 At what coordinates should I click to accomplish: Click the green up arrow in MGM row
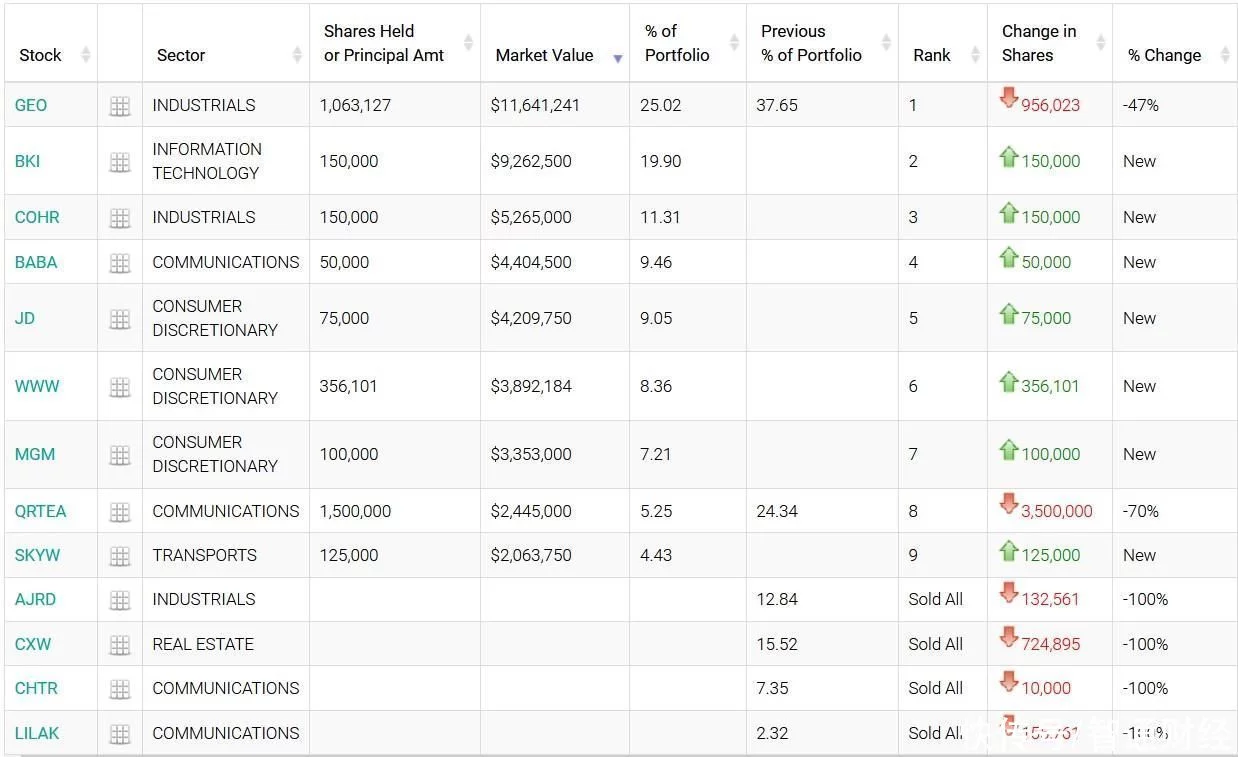1008,449
